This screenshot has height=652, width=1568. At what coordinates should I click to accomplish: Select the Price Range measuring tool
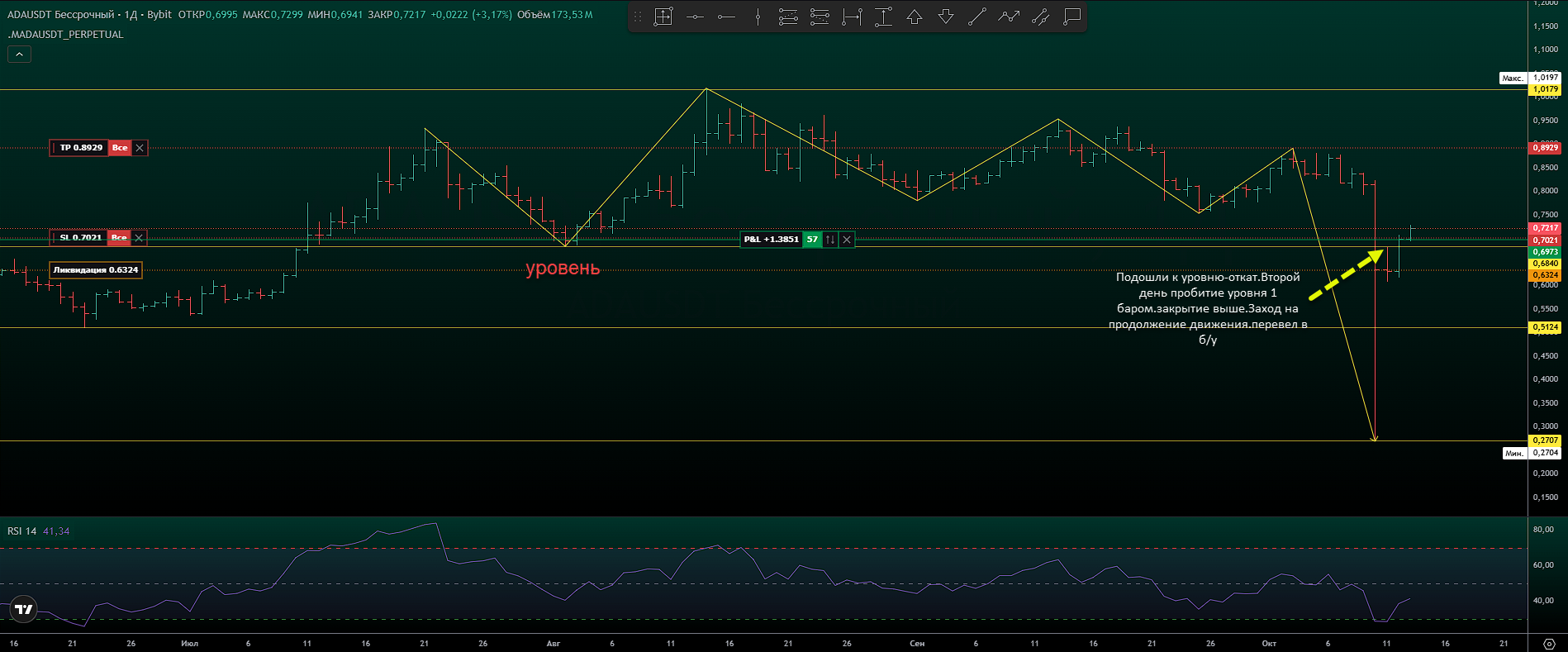tap(883, 17)
